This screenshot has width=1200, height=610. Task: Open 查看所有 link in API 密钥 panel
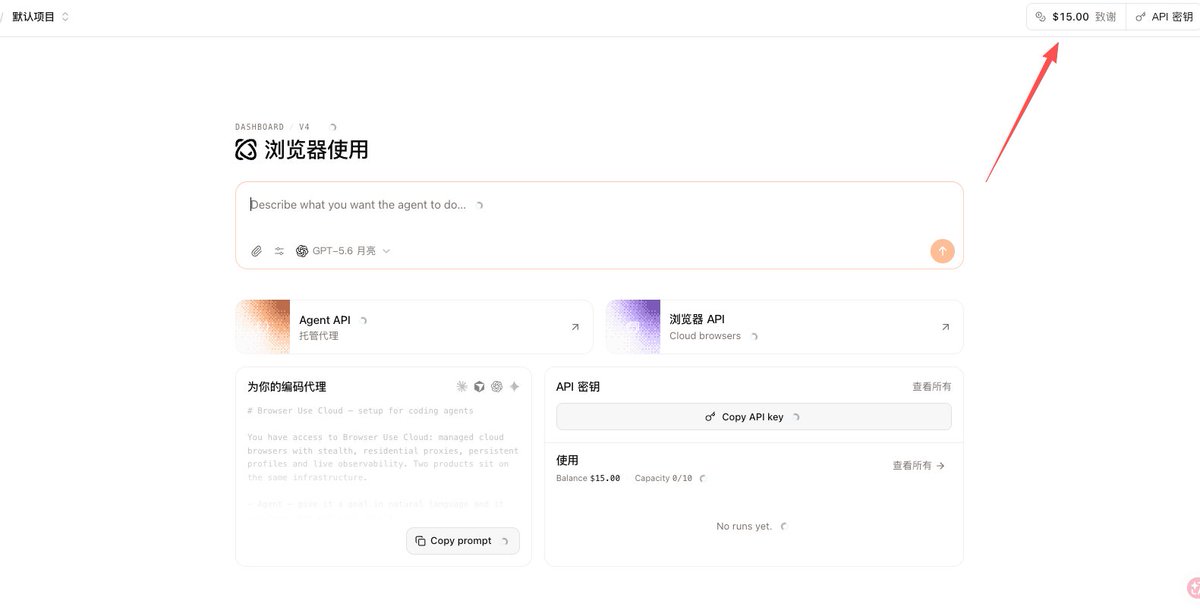pos(931,387)
